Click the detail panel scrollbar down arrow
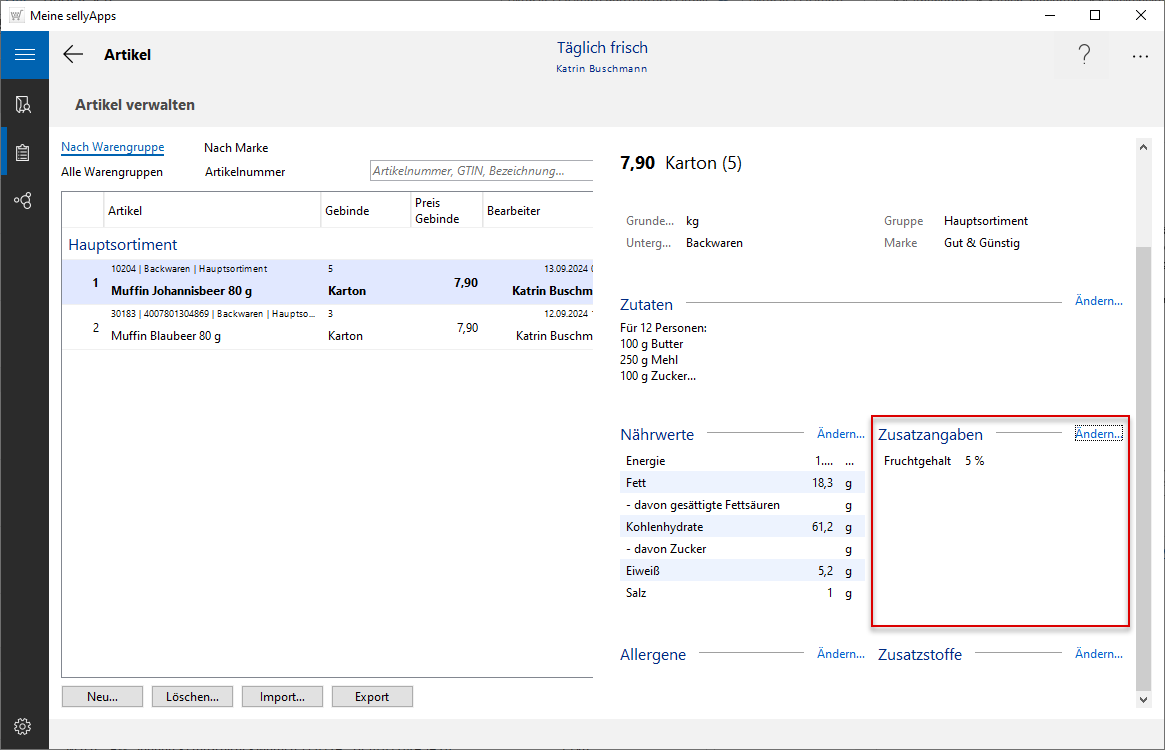The image size is (1165, 750). (1145, 701)
